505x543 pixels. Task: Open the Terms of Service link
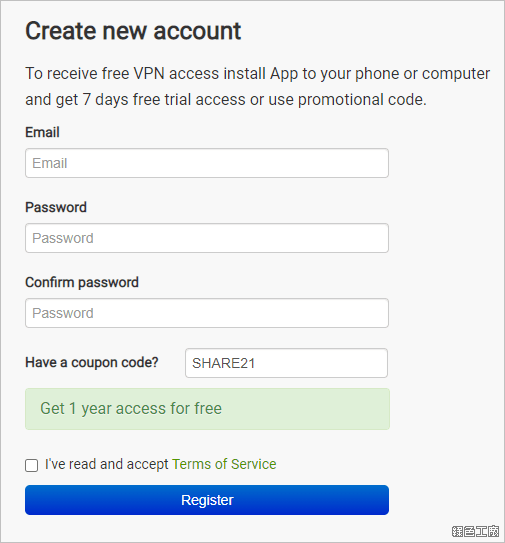point(224,464)
